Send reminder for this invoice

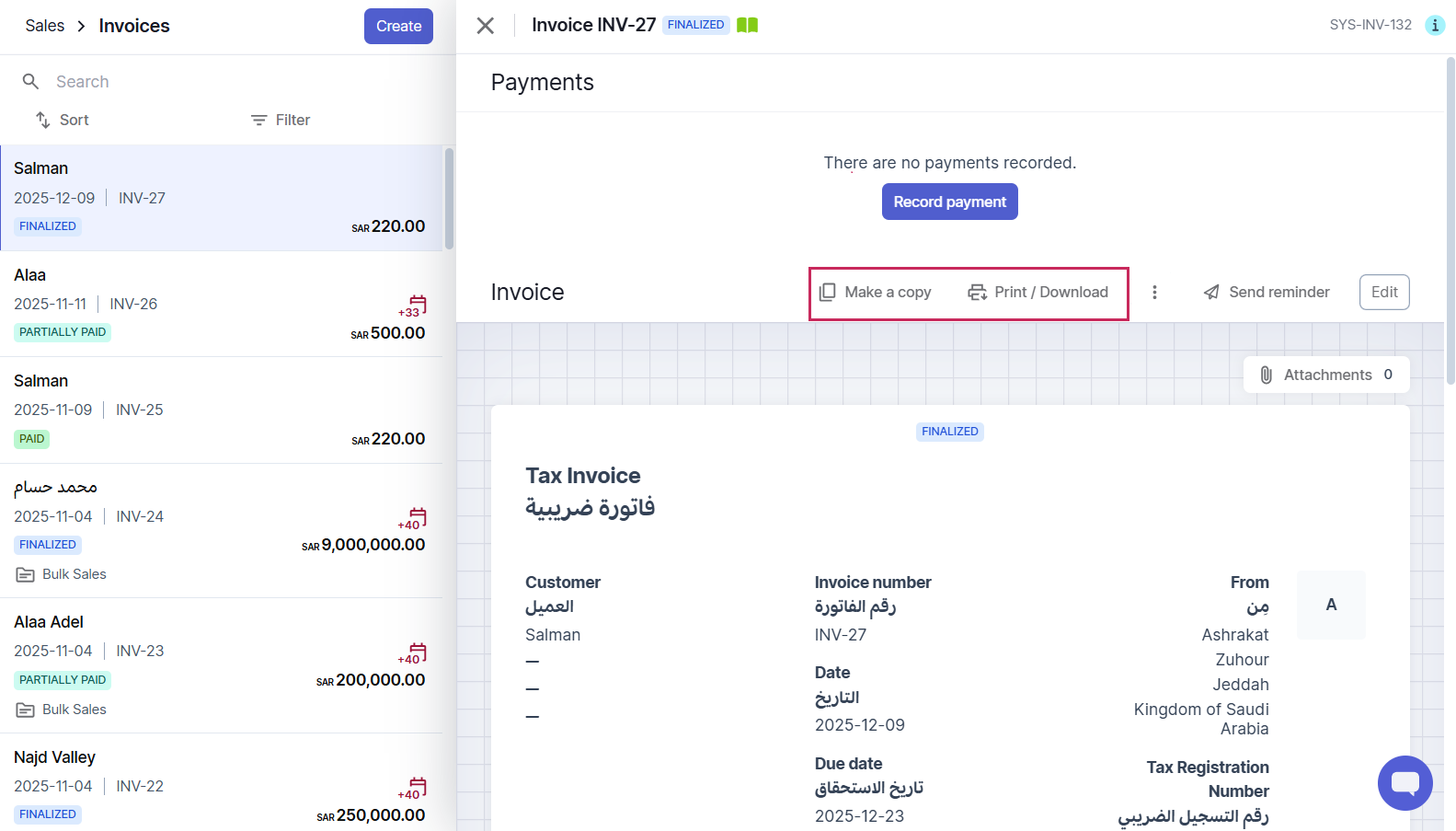pyautogui.click(x=1266, y=293)
